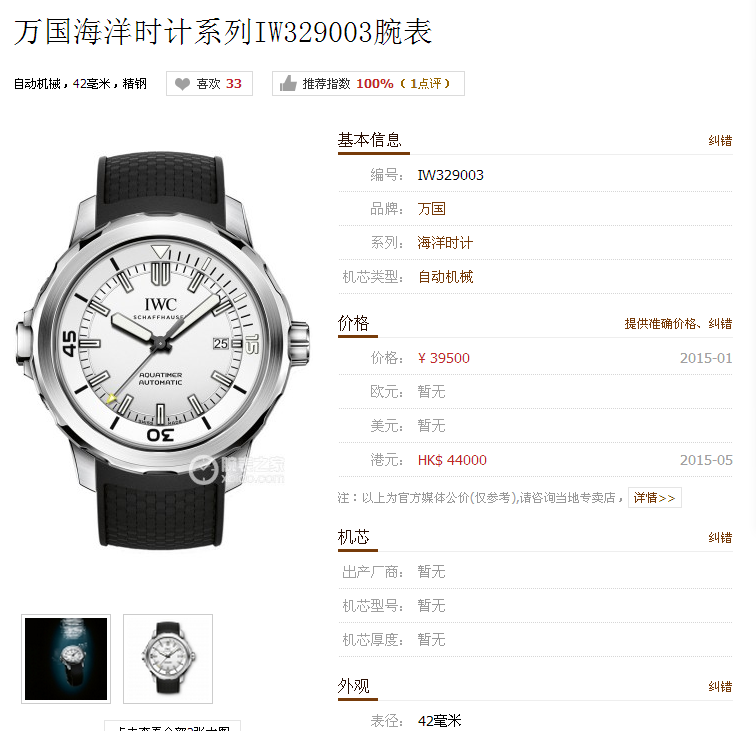Click the heart icon to like
Viewport: 756px width, 731px height.
point(182,84)
